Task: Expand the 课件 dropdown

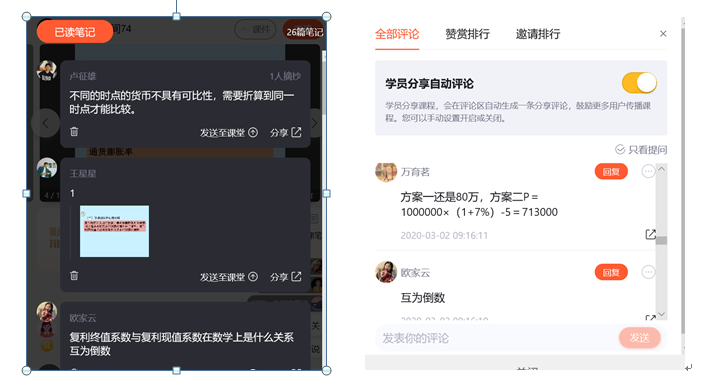Action: (255, 30)
